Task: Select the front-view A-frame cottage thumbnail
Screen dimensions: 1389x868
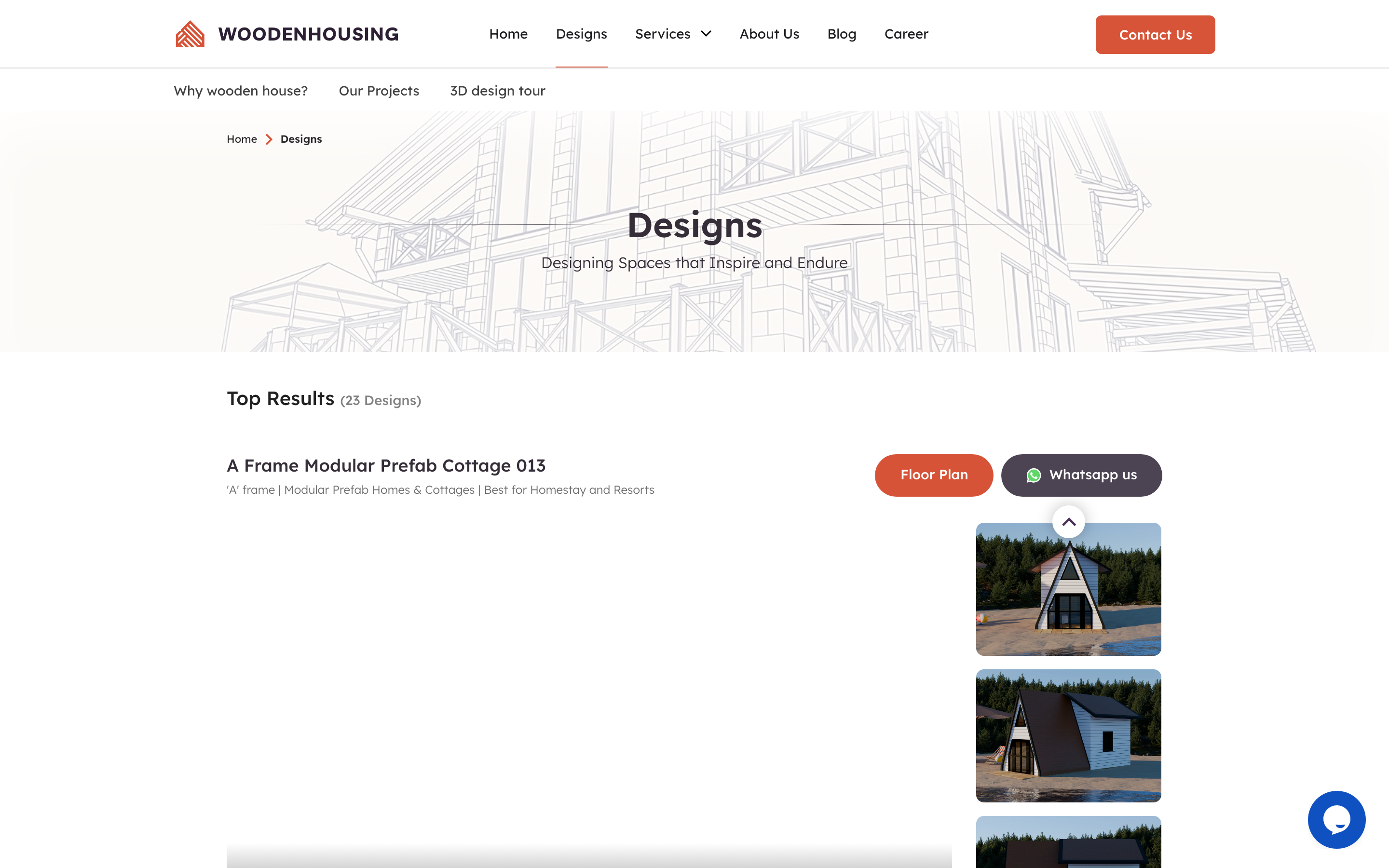Action: click(1068, 588)
